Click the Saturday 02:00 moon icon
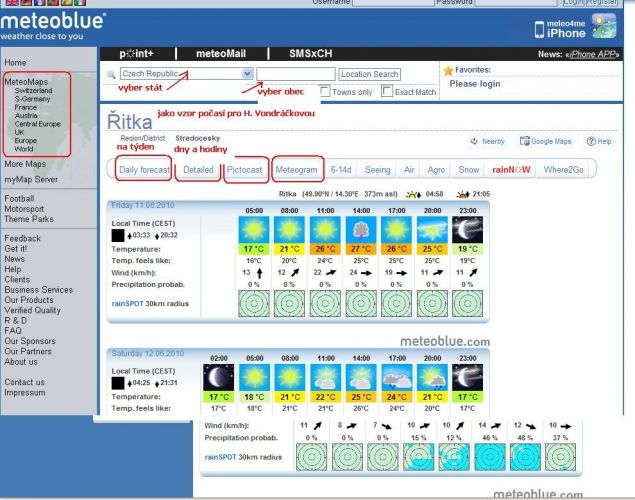This screenshot has height=500, width=635. pyautogui.click(x=218, y=377)
